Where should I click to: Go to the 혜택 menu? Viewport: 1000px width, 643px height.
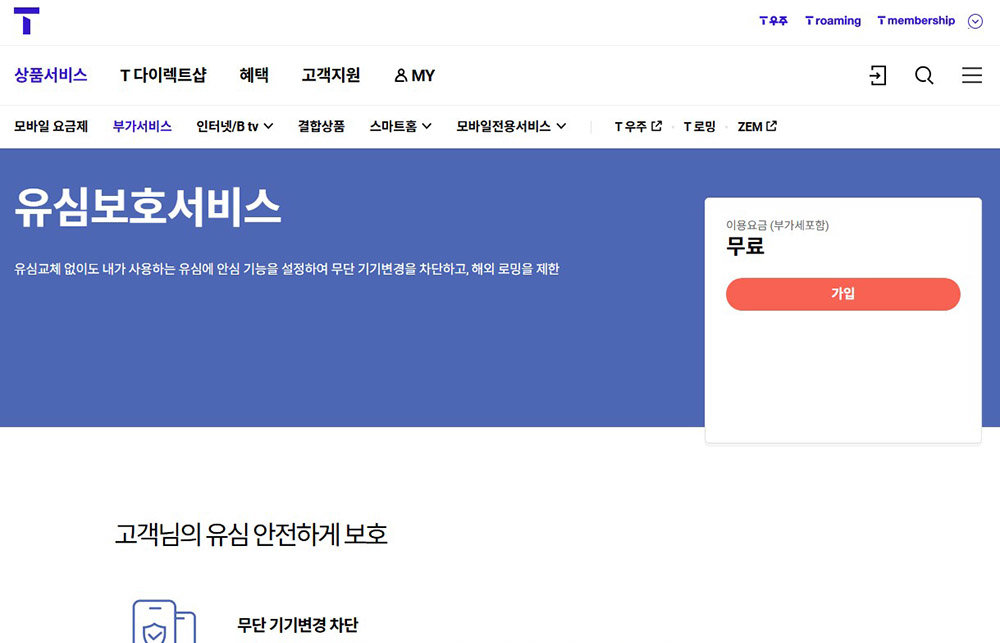click(x=254, y=76)
